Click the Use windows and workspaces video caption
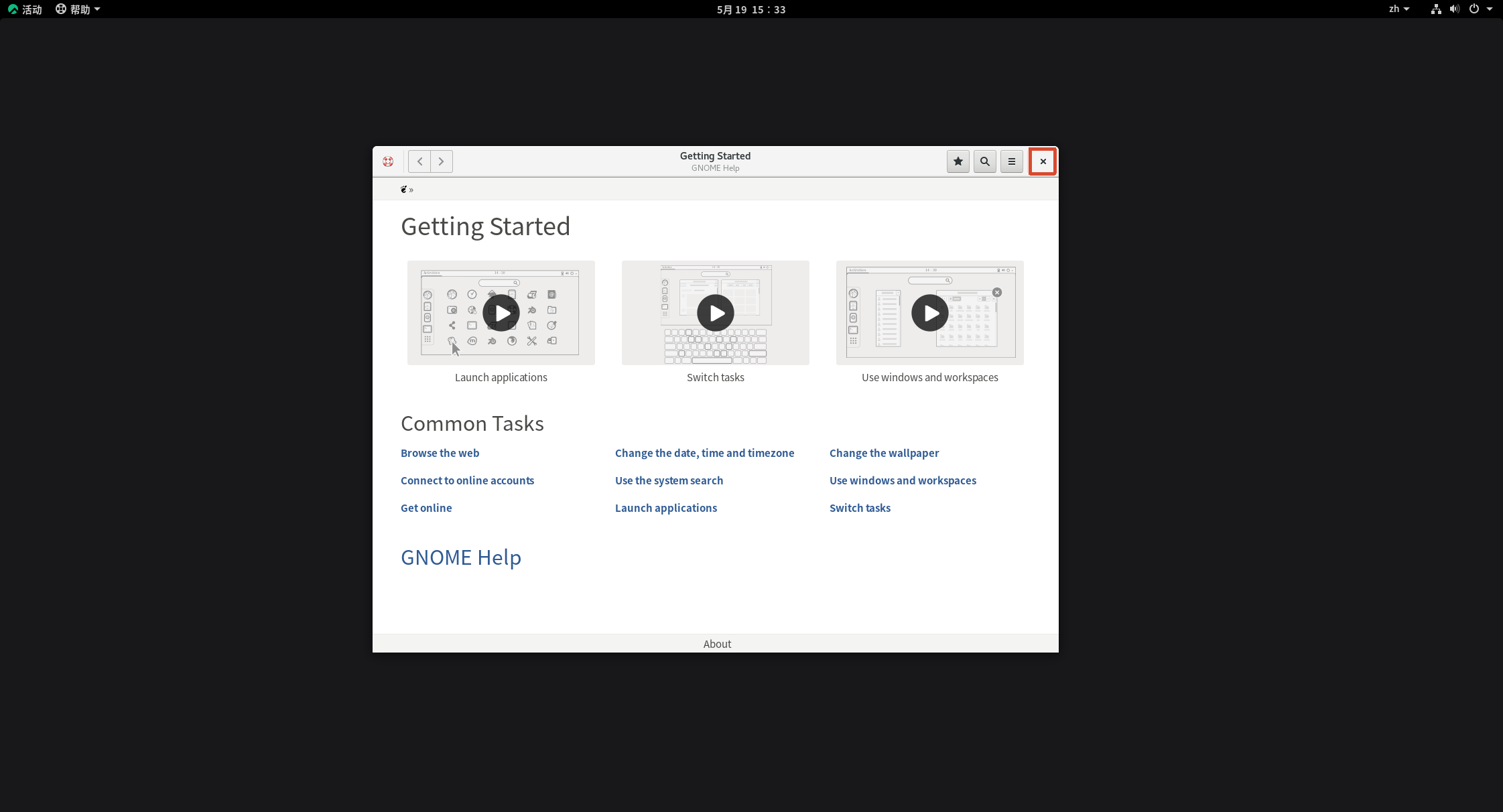1503x812 pixels. pyautogui.click(x=930, y=378)
